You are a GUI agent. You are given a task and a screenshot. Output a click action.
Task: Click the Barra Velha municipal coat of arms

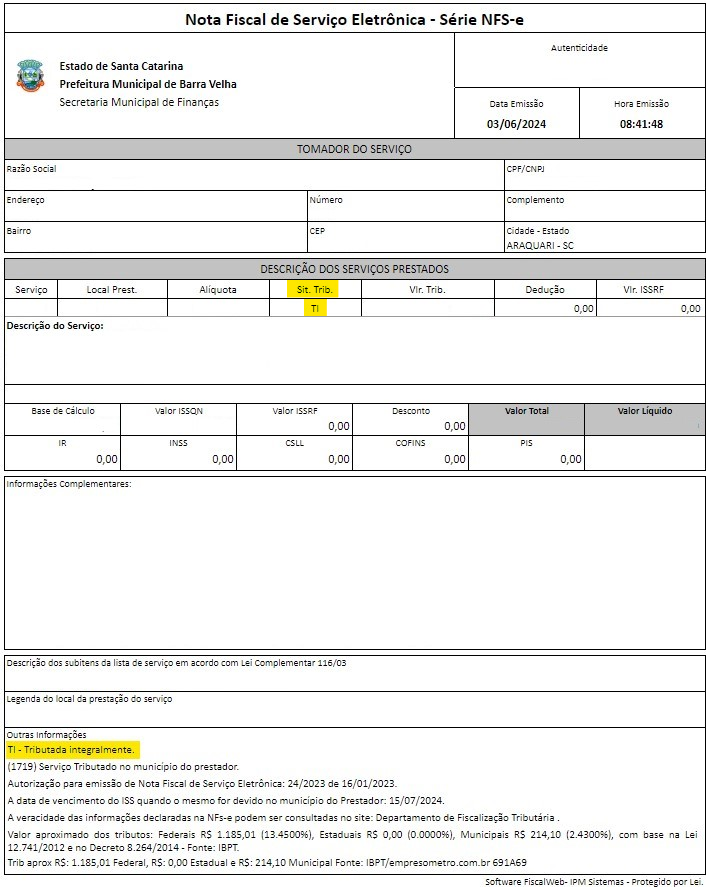[31, 76]
